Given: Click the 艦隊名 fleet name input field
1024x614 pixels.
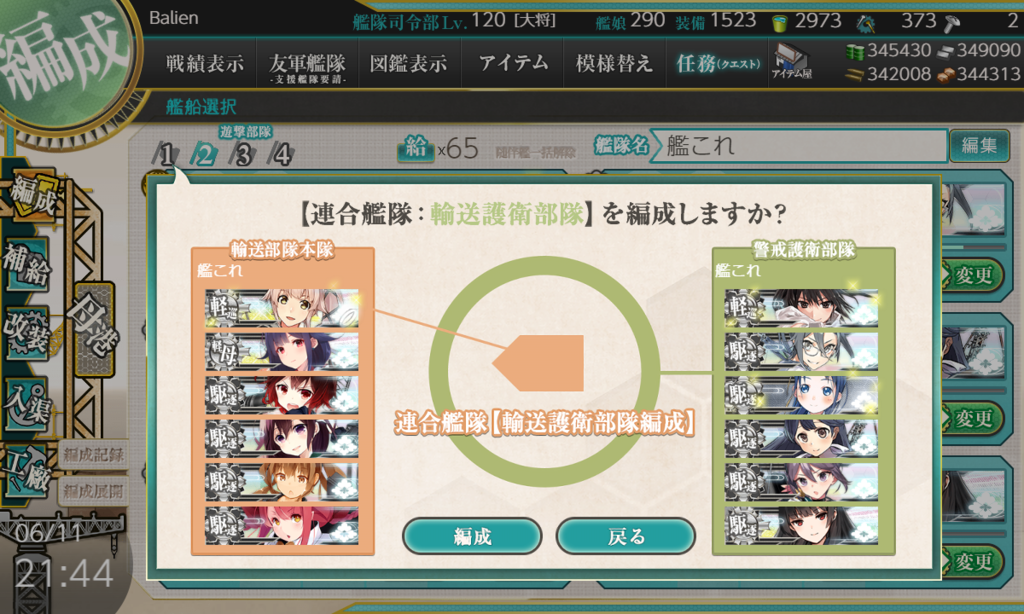Looking at the screenshot, I should pos(799,145).
